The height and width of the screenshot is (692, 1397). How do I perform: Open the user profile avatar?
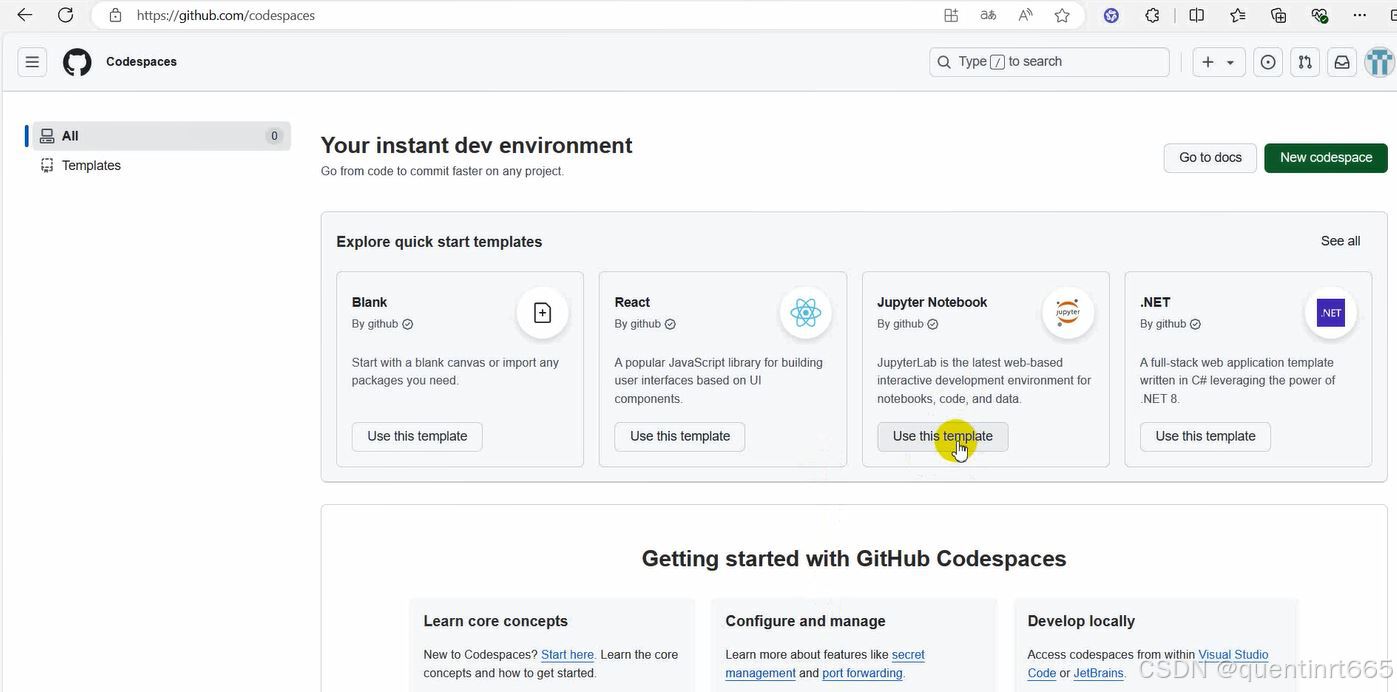[1380, 62]
